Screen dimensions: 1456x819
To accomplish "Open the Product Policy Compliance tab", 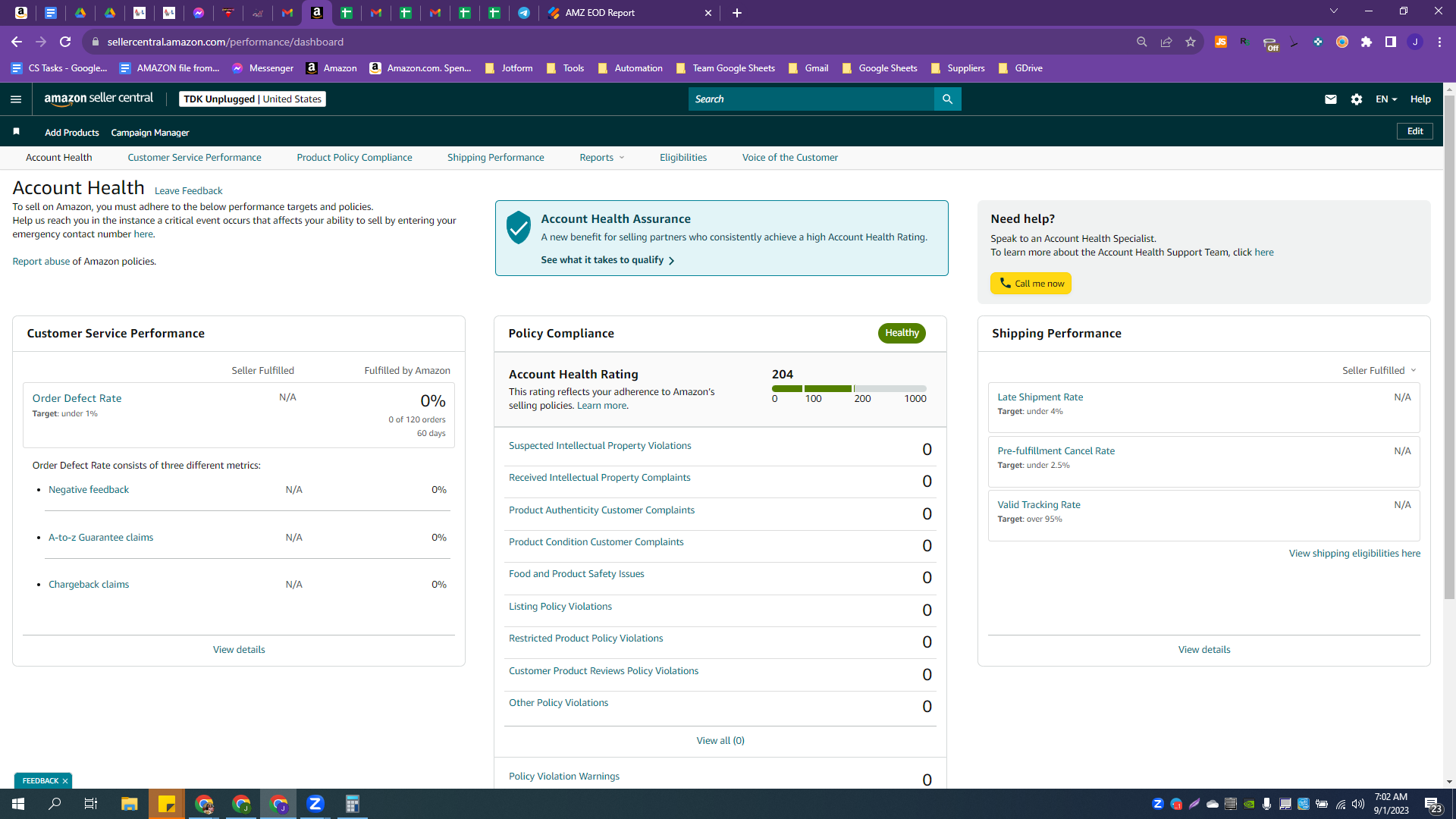I will point(354,158).
